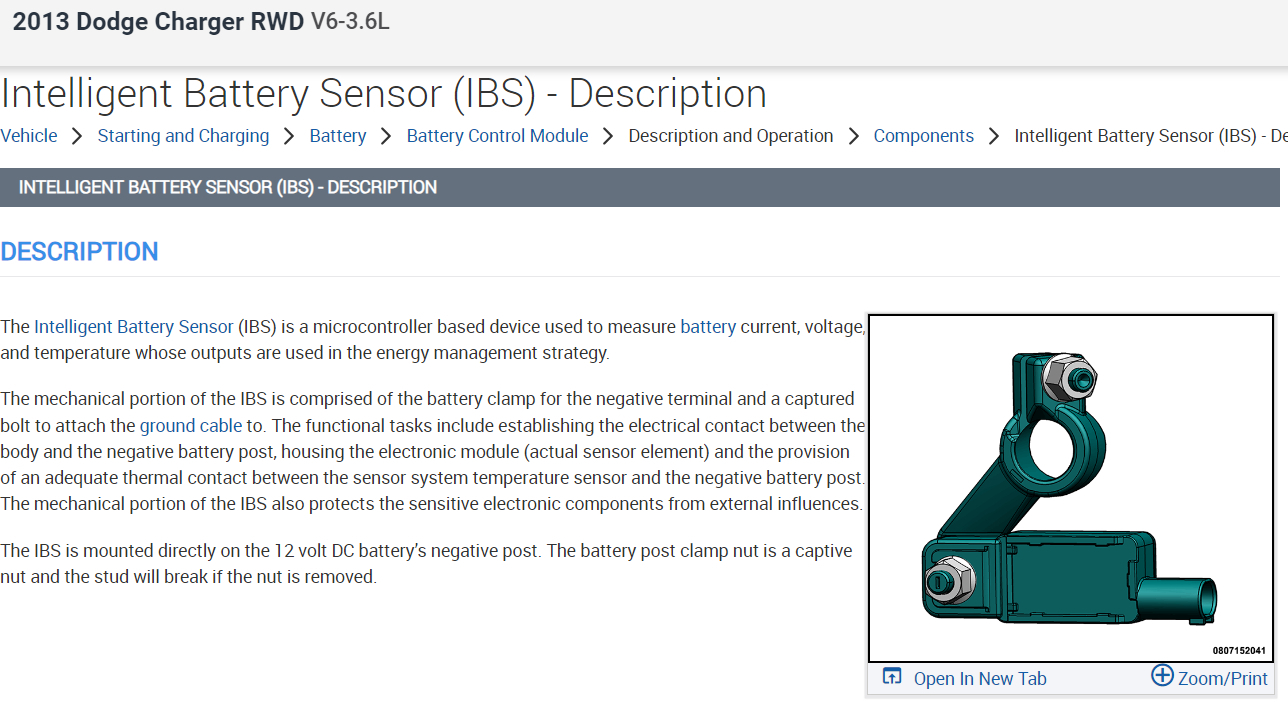The height and width of the screenshot is (702, 1288).
Task: Click the V6-3.6L engine label
Action: coord(350,22)
